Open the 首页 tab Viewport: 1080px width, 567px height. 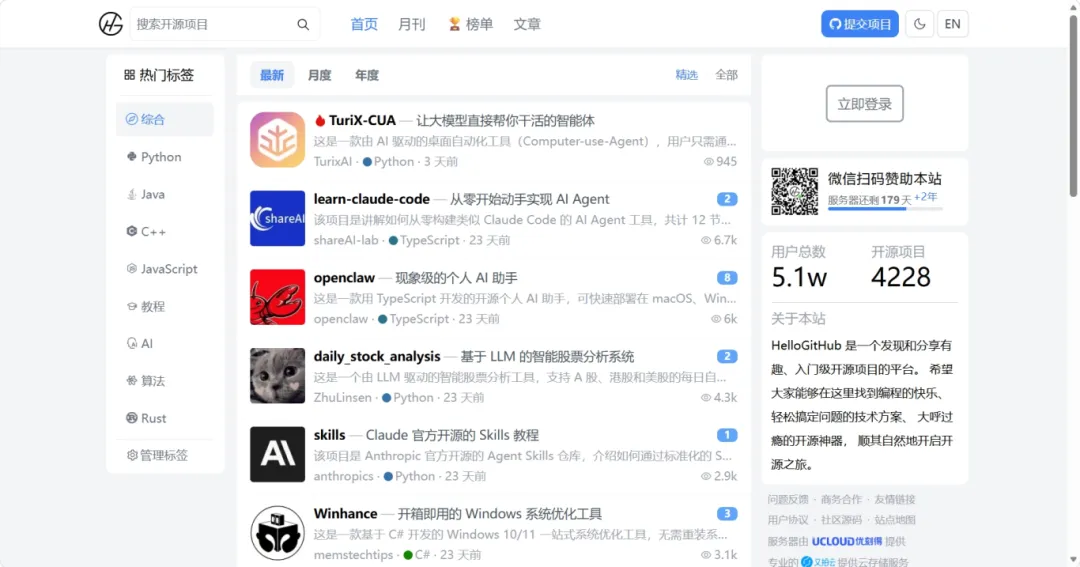click(x=364, y=24)
